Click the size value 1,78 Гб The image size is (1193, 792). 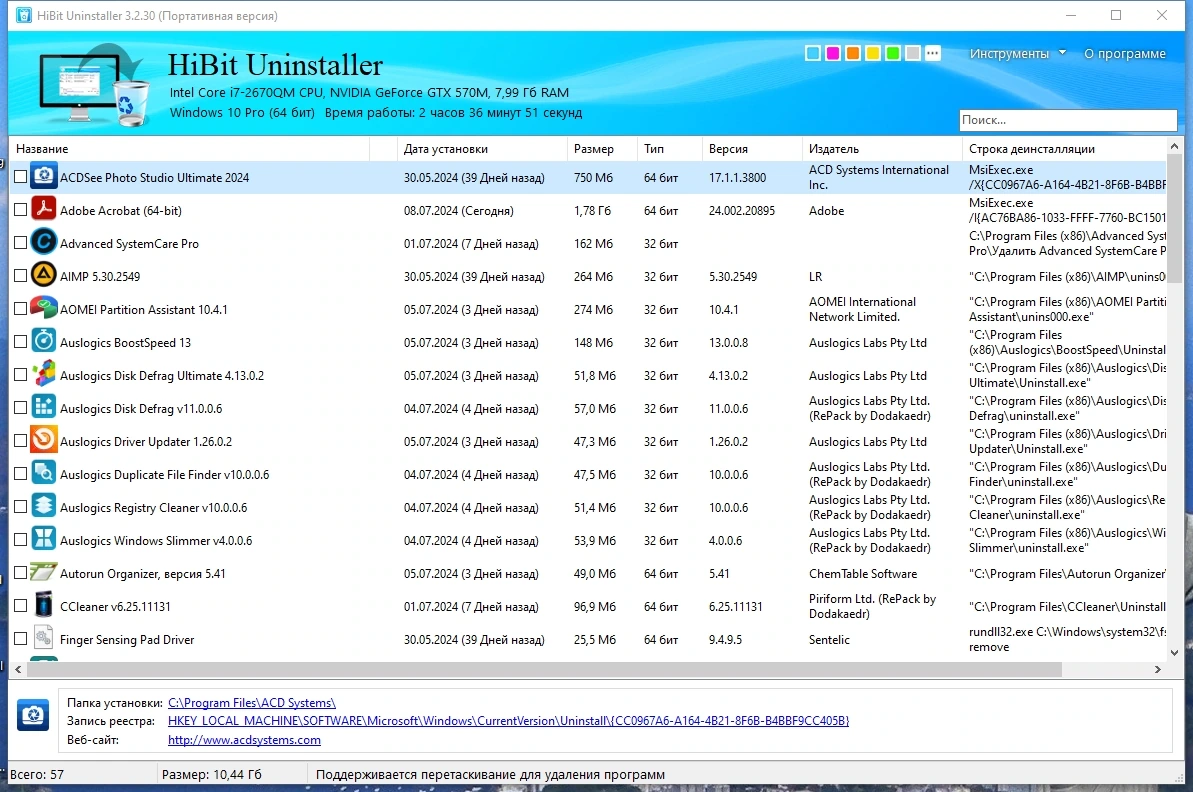coord(592,210)
